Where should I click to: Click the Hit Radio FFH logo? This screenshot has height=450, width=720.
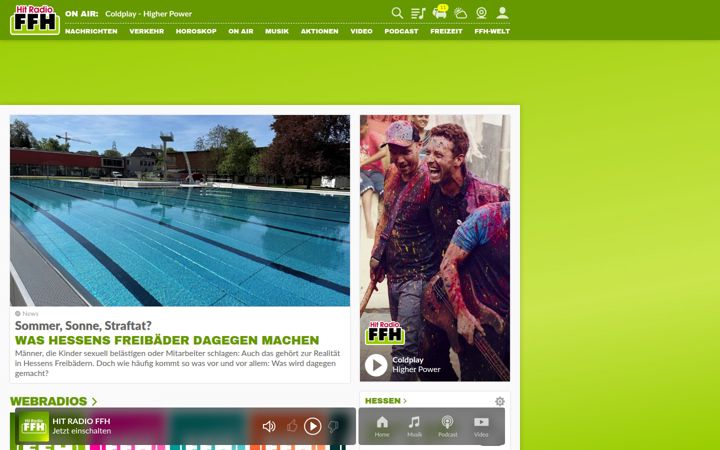35,20
